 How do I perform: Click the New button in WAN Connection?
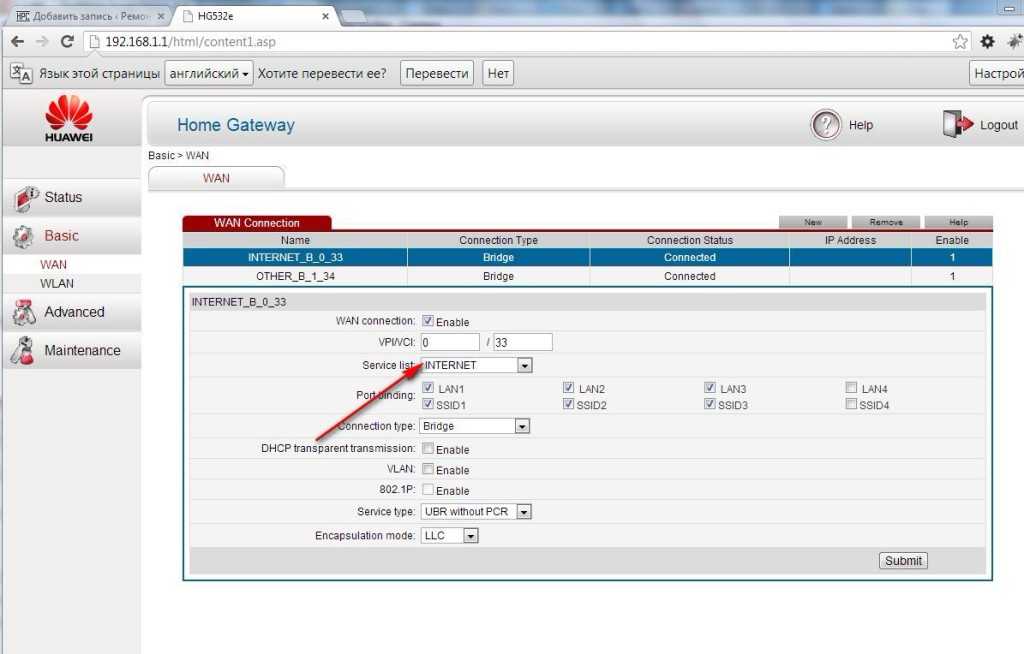[813, 222]
